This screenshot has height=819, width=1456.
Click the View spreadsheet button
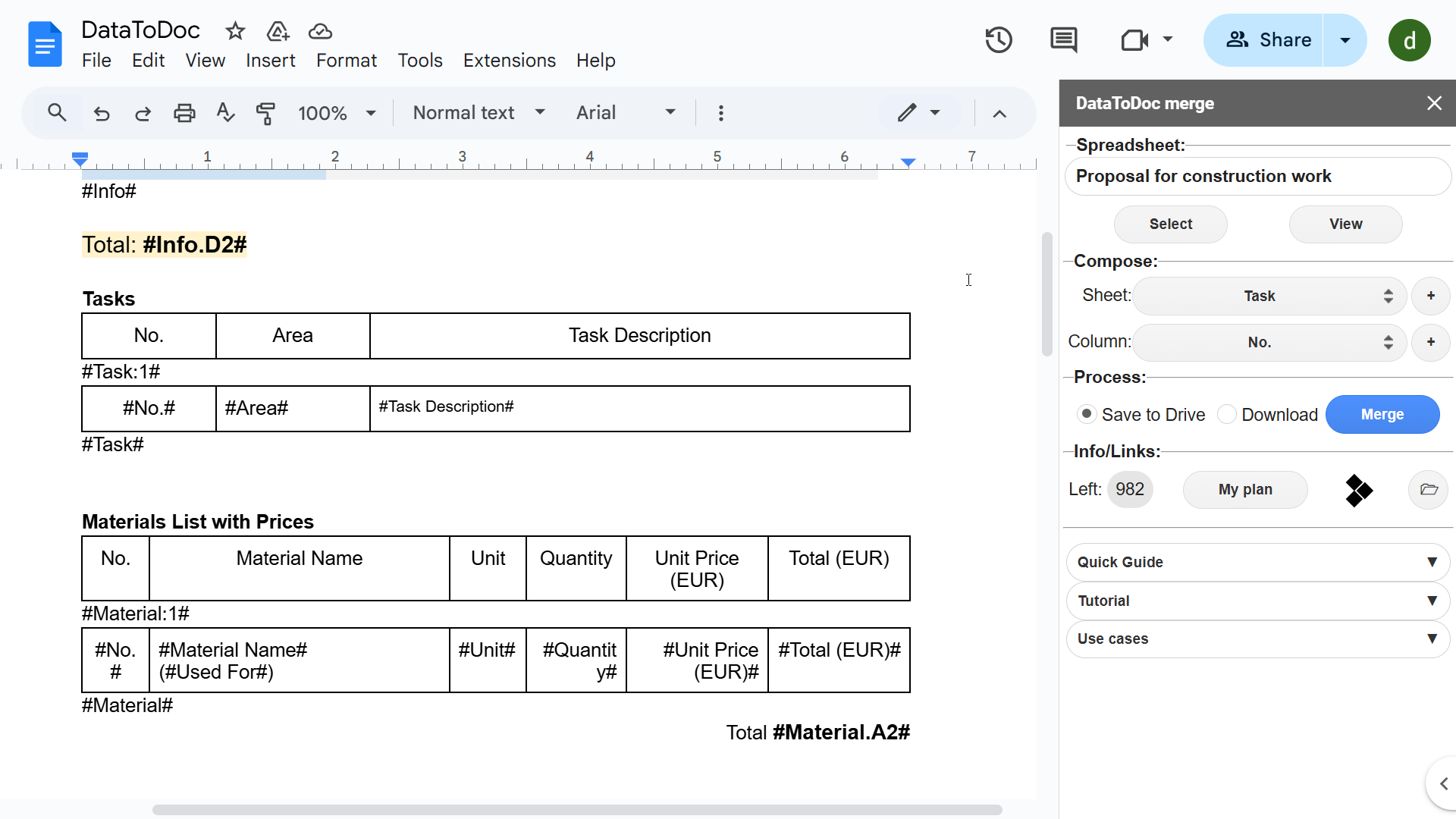click(1345, 224)
